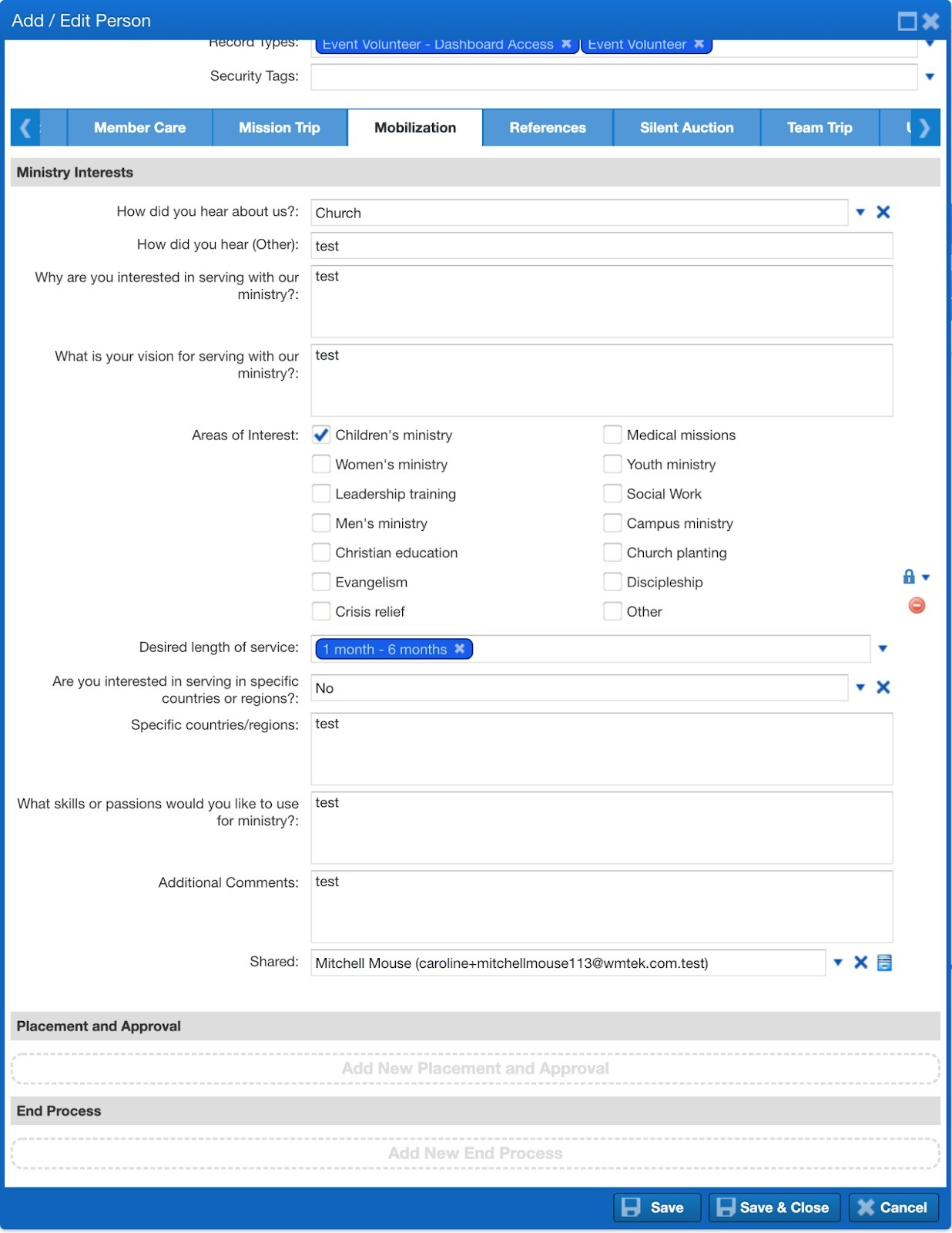The image size is (952, 1233).
Task: Expand the Shared field dropdown
Action: coord(838,963)
